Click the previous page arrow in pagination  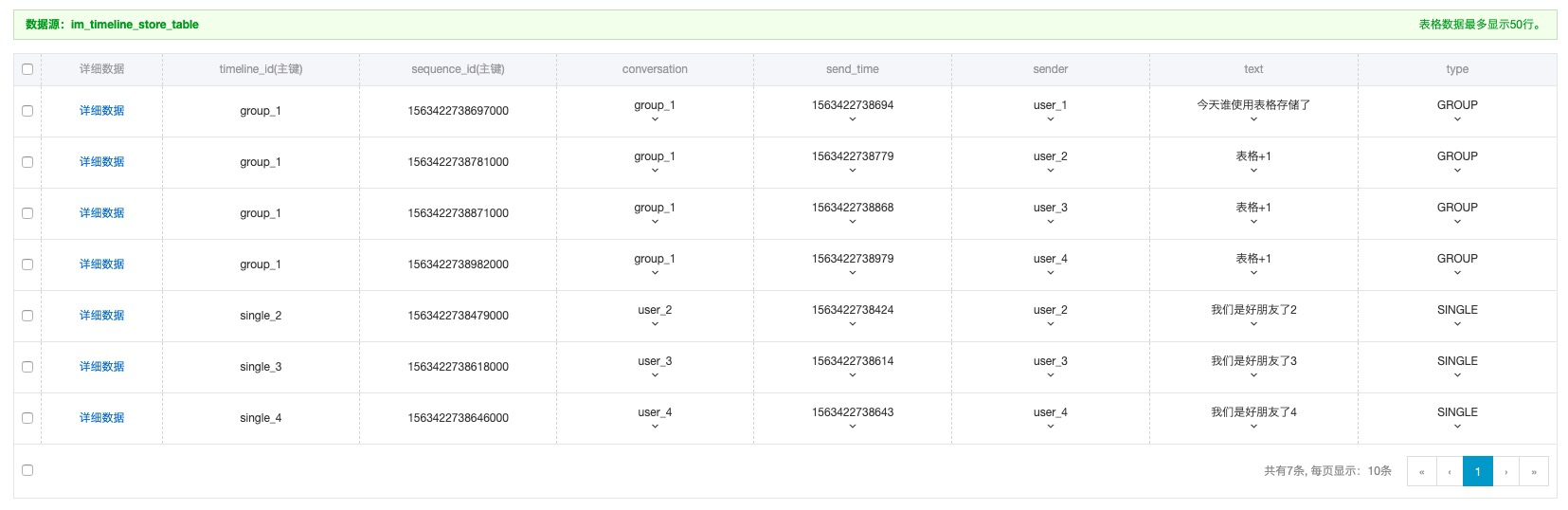tap(1450, 471)
